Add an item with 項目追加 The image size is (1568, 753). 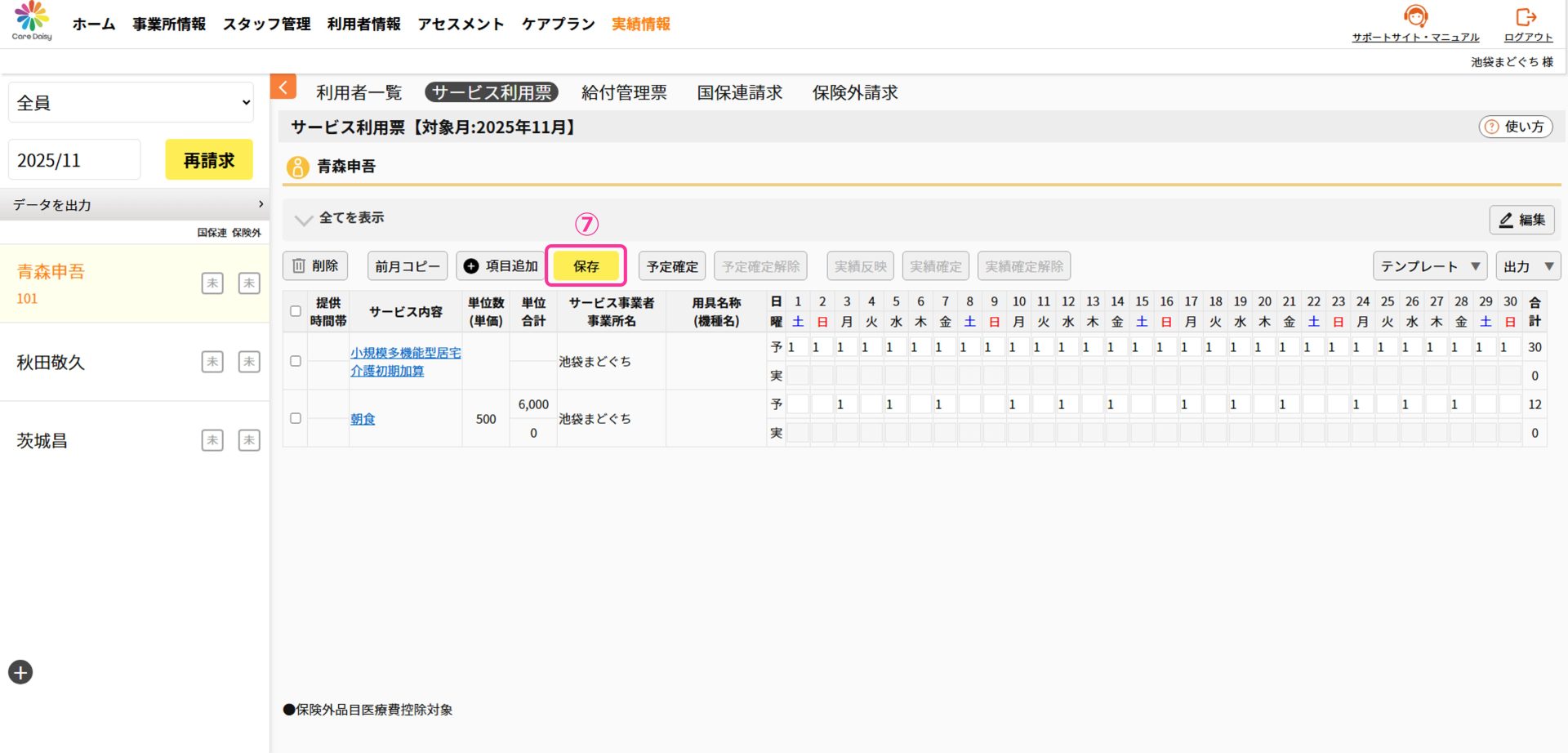tap(500, 266)
